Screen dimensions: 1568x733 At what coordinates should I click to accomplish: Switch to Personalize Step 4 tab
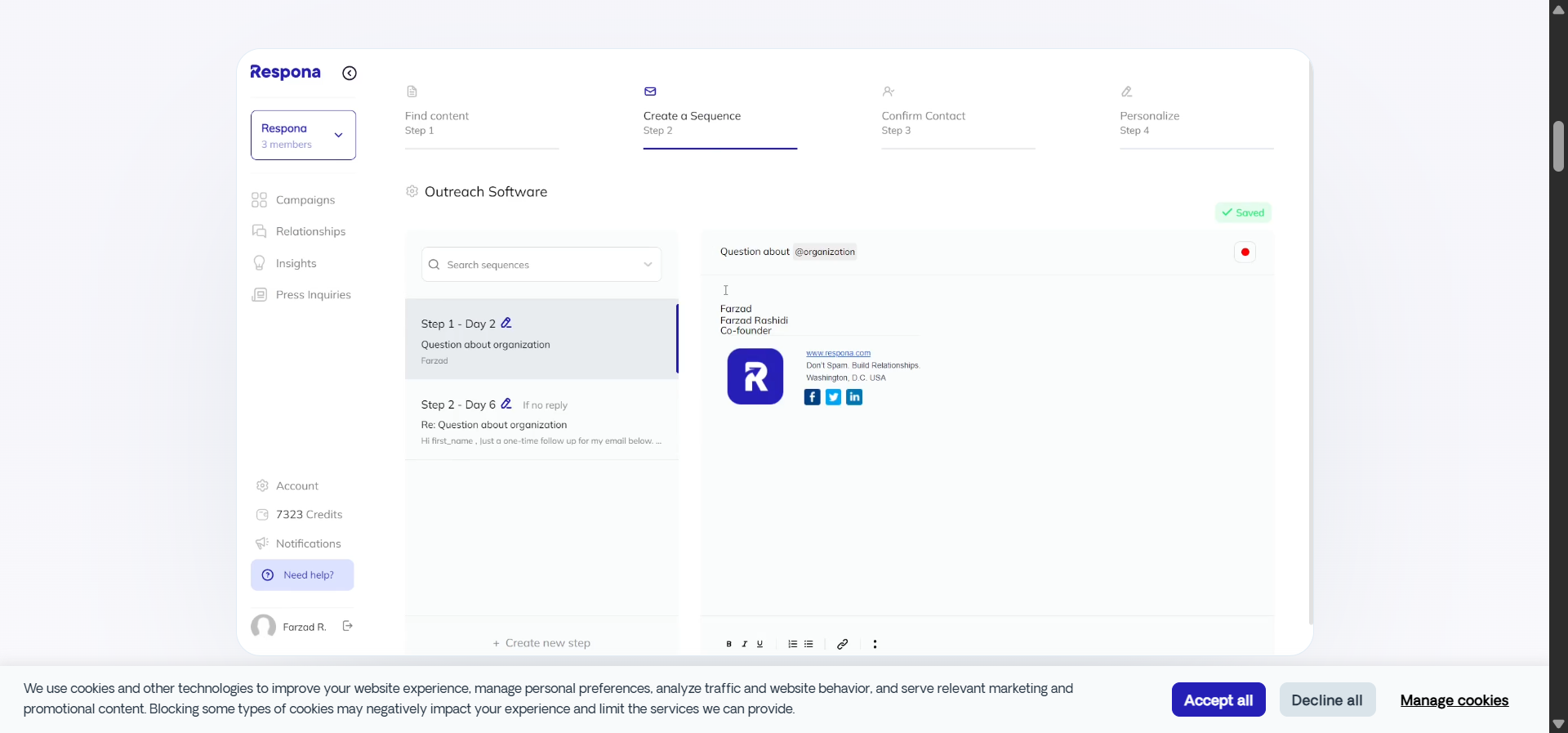coord(1196,116)
